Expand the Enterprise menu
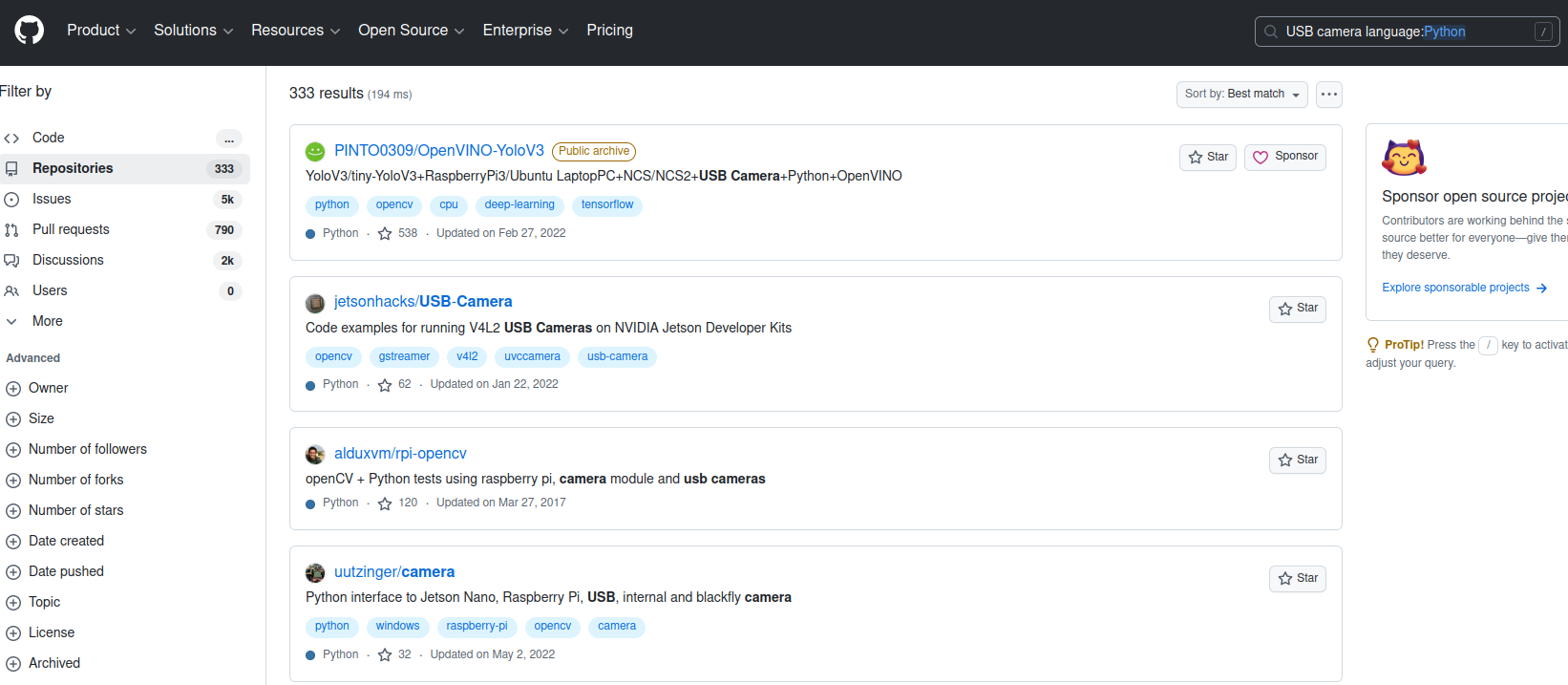Screen dimensions: 1568x685 (526, 31)
